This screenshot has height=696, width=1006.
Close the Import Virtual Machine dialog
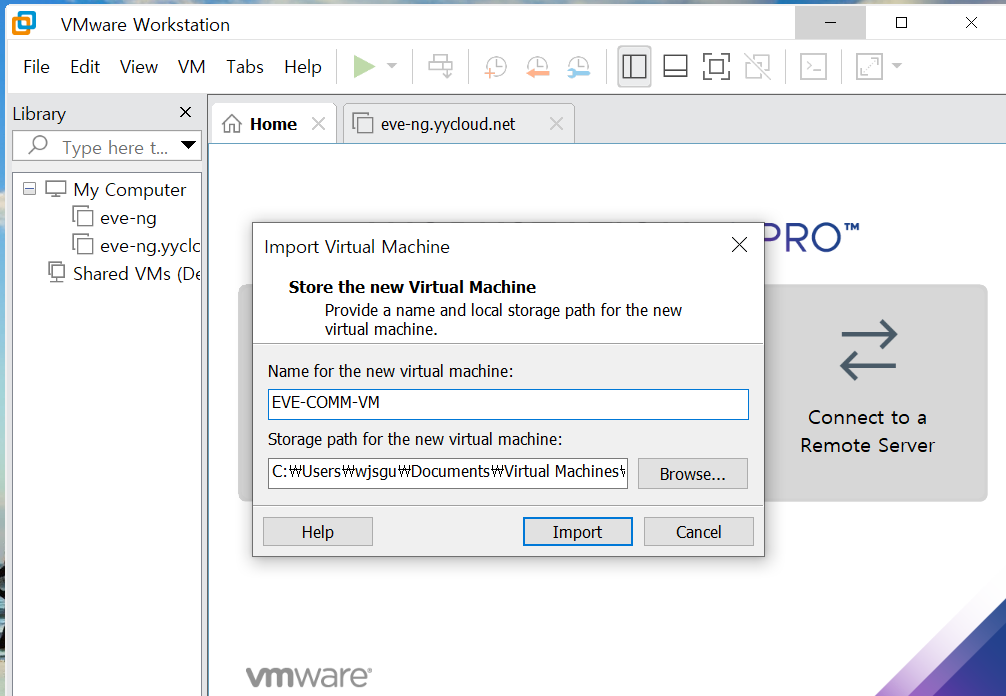pos(739,244)
